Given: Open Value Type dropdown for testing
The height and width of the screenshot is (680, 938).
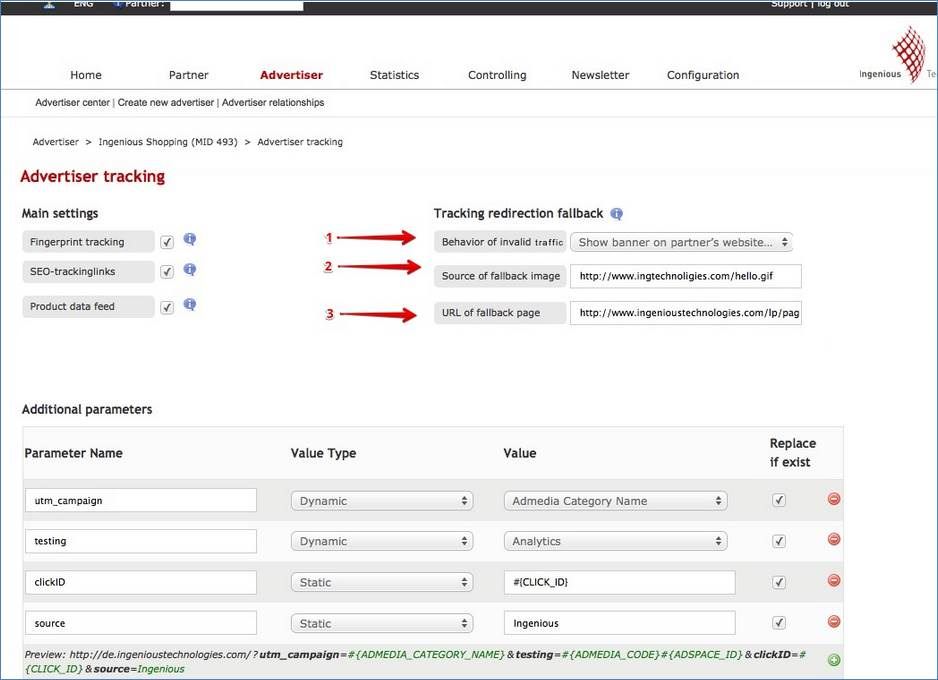Looking at the screenshot, I should [x=382, y=541].
